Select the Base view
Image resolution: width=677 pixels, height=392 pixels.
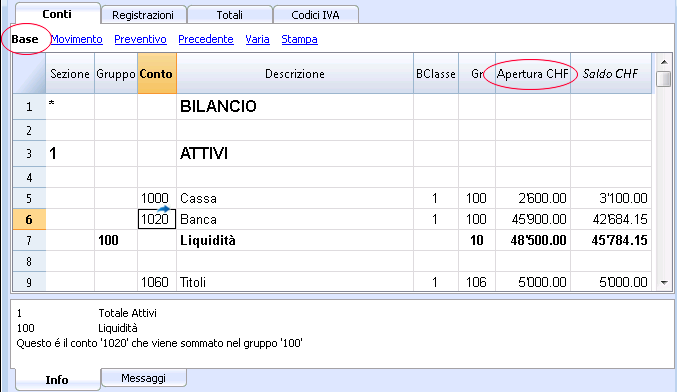tap(25, 39)
